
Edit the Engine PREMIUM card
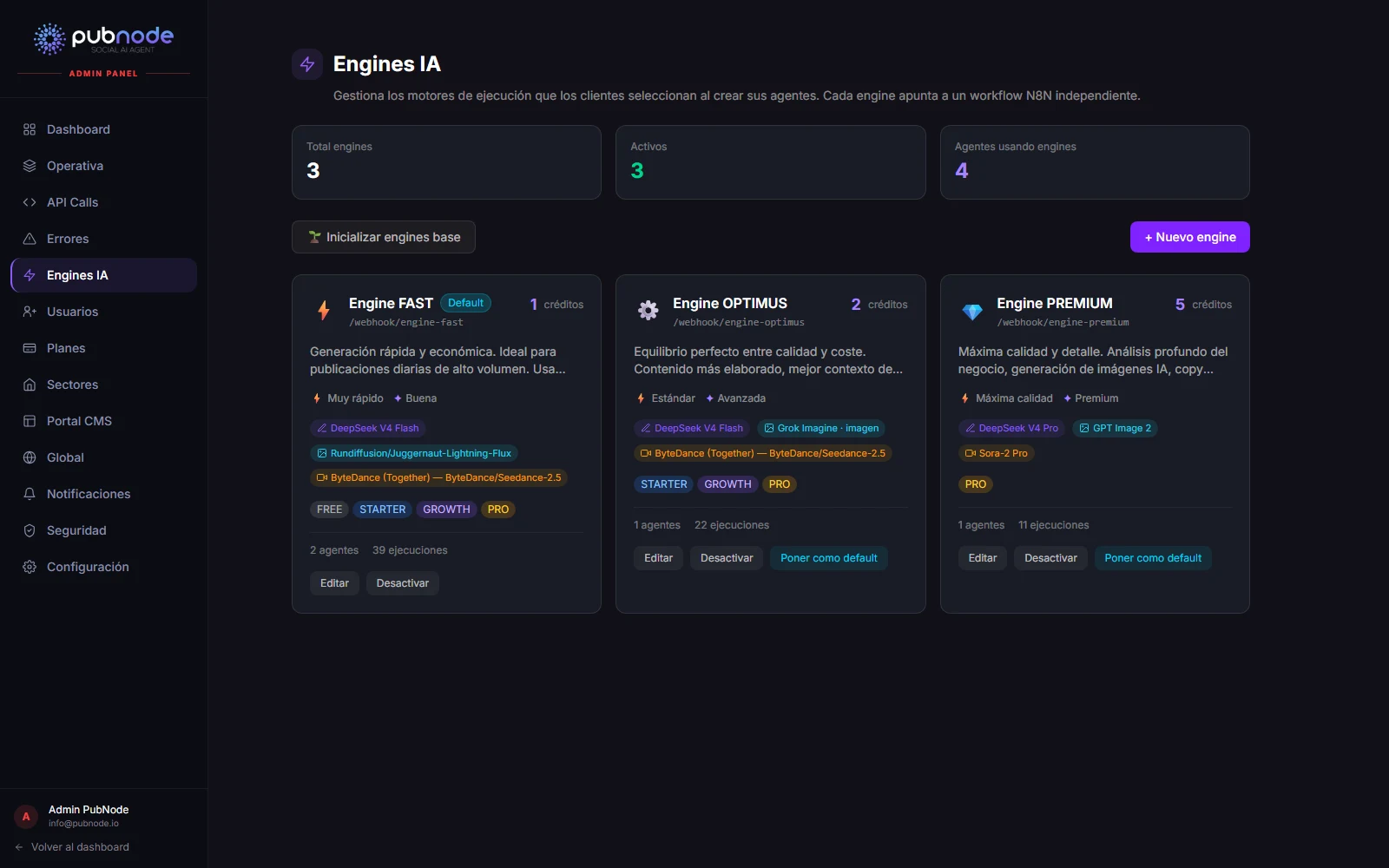(x=983, y=558)
